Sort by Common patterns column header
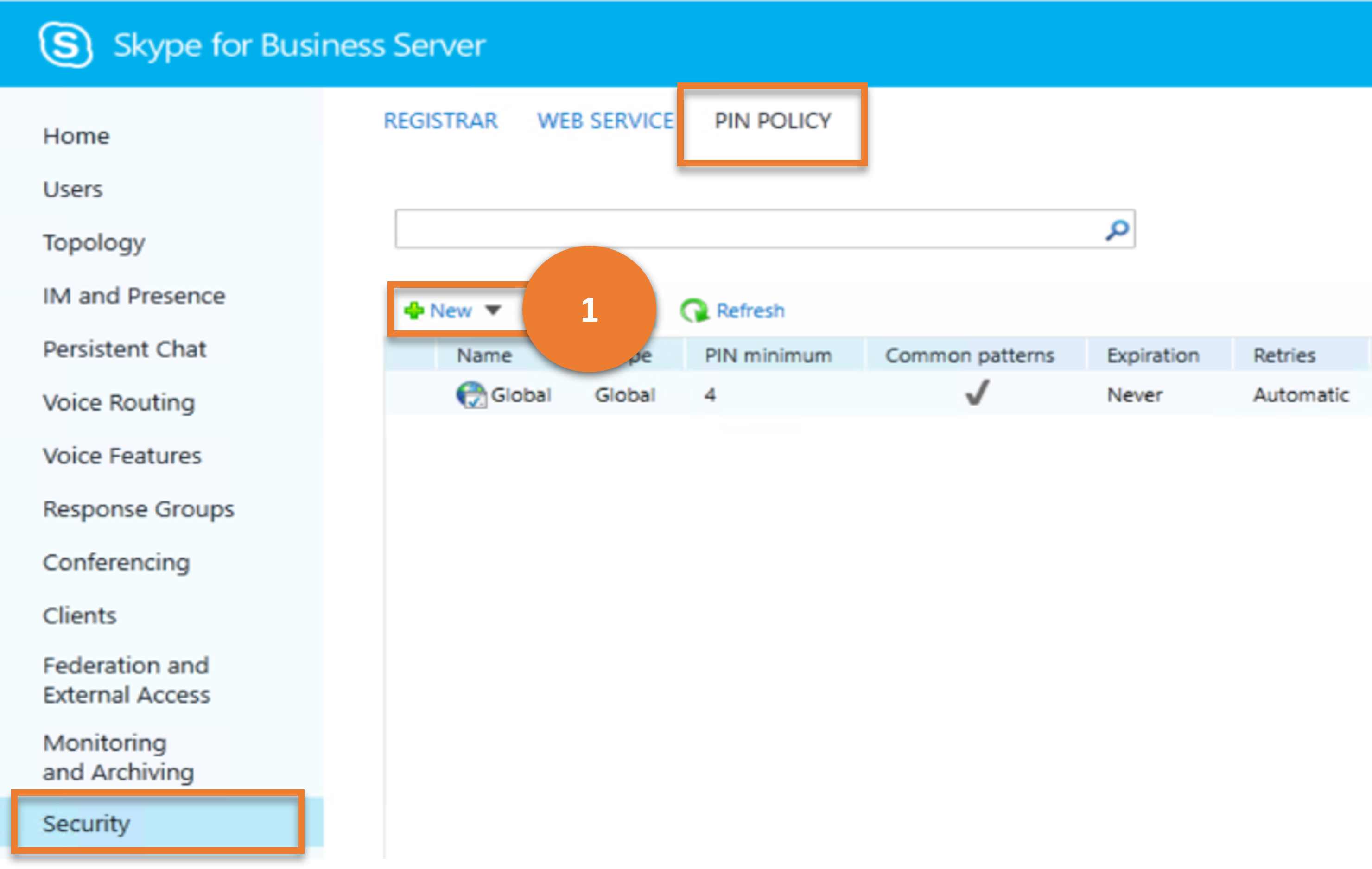The image size is (1372, 869). pos(969,355)
